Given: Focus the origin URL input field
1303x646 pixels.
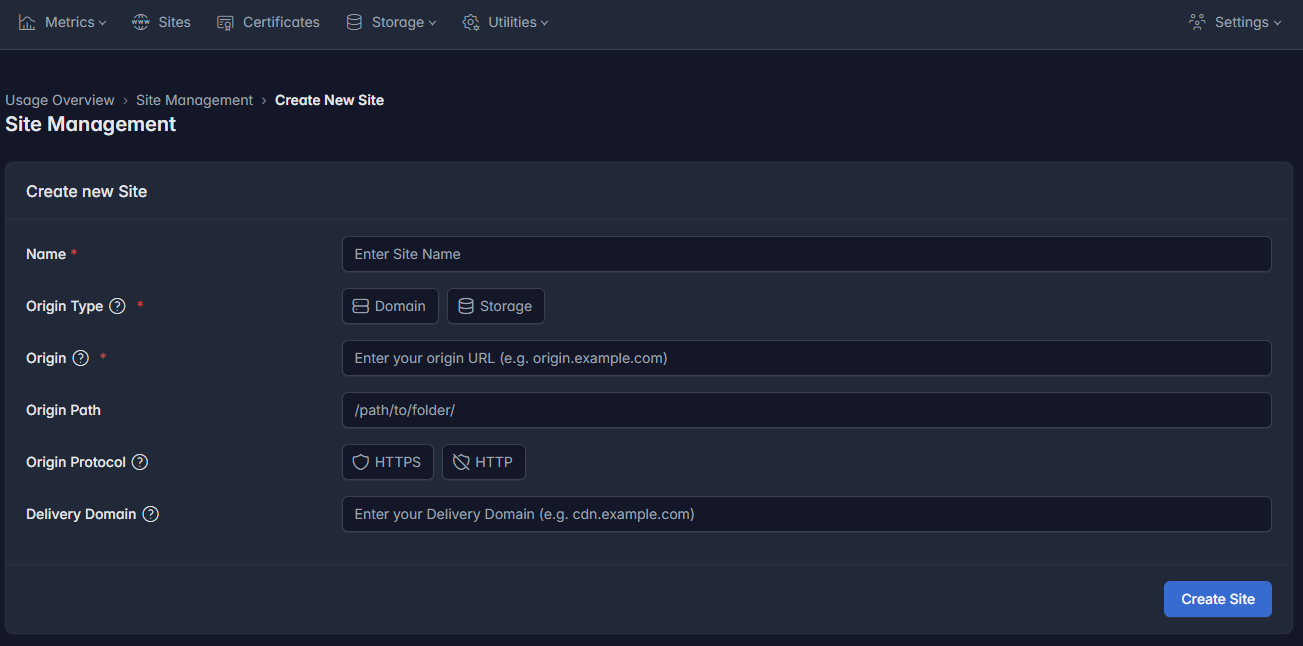Looking at the screenshot, I should coord(807,358).
